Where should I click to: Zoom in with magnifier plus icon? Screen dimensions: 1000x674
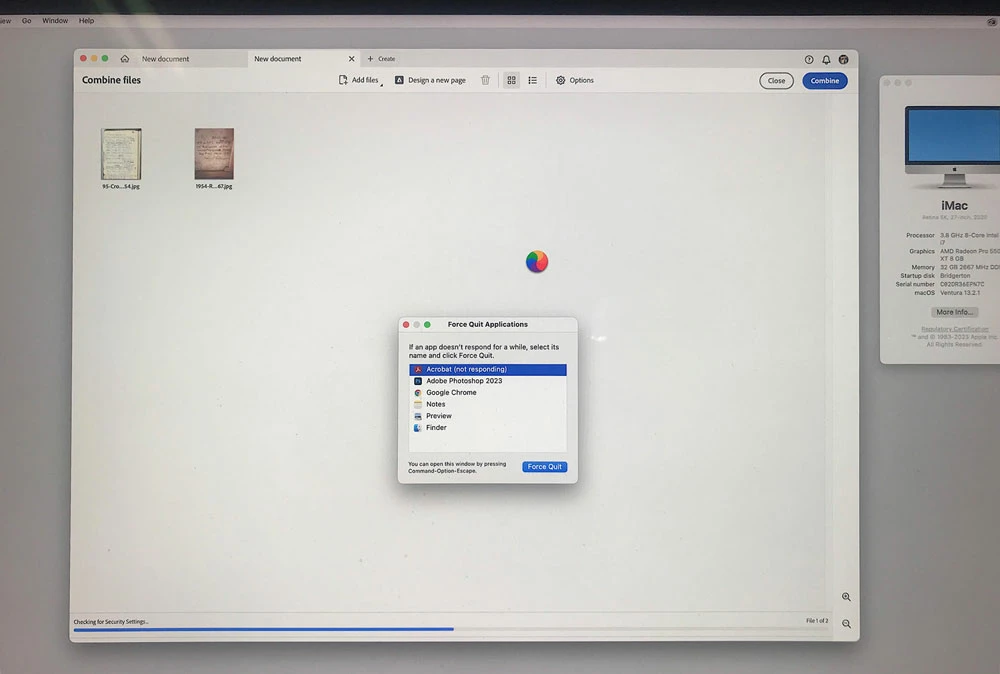(x=846, y=597)
